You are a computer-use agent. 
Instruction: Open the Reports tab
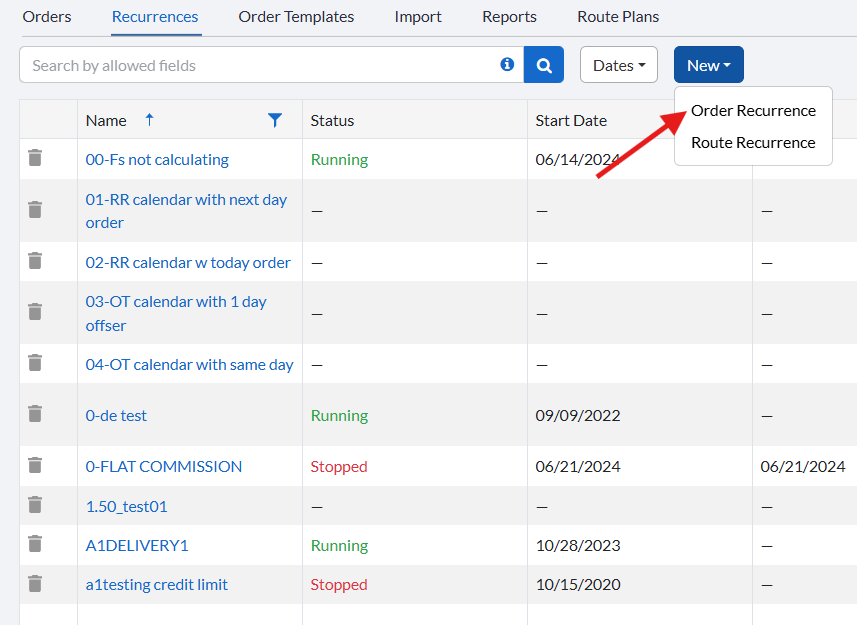point(509,17)
